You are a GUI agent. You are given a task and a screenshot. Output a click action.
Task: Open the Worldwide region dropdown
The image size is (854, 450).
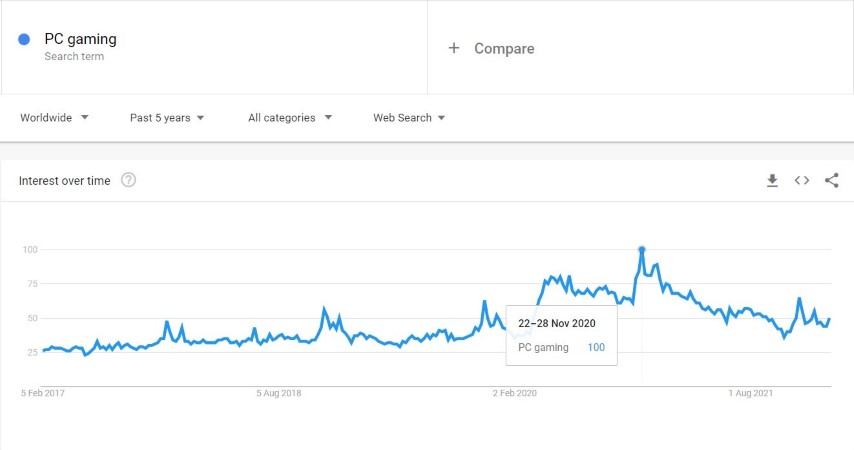[x=54, y=118]
